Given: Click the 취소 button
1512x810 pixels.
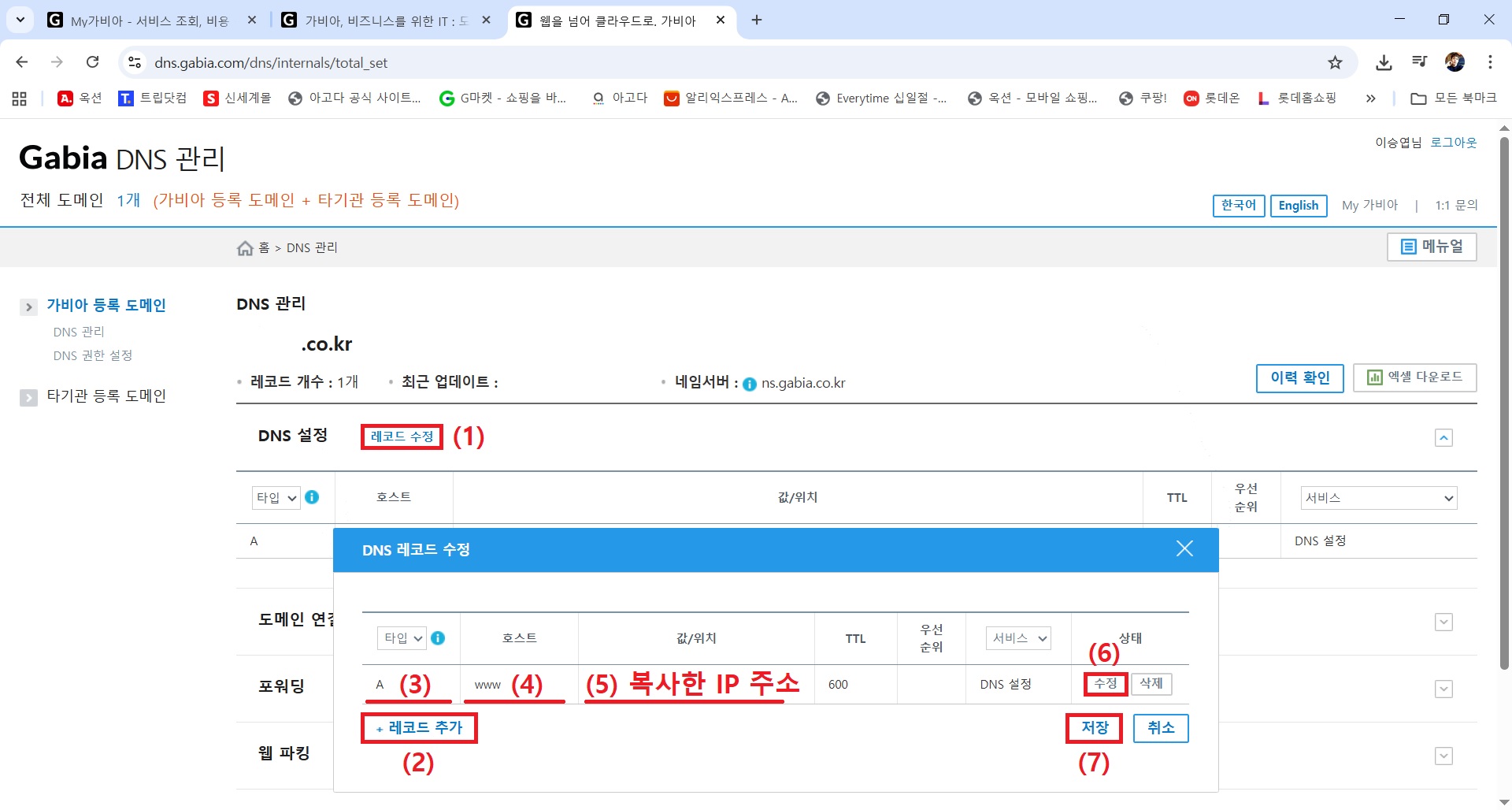Looking at the screenshot, I should 1161,727.
